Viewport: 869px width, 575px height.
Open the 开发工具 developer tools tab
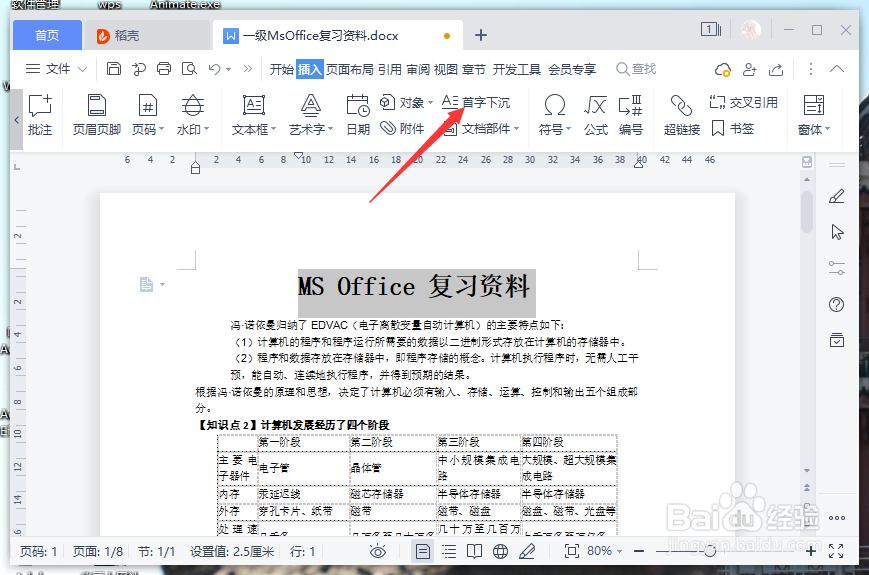[517, 69]
